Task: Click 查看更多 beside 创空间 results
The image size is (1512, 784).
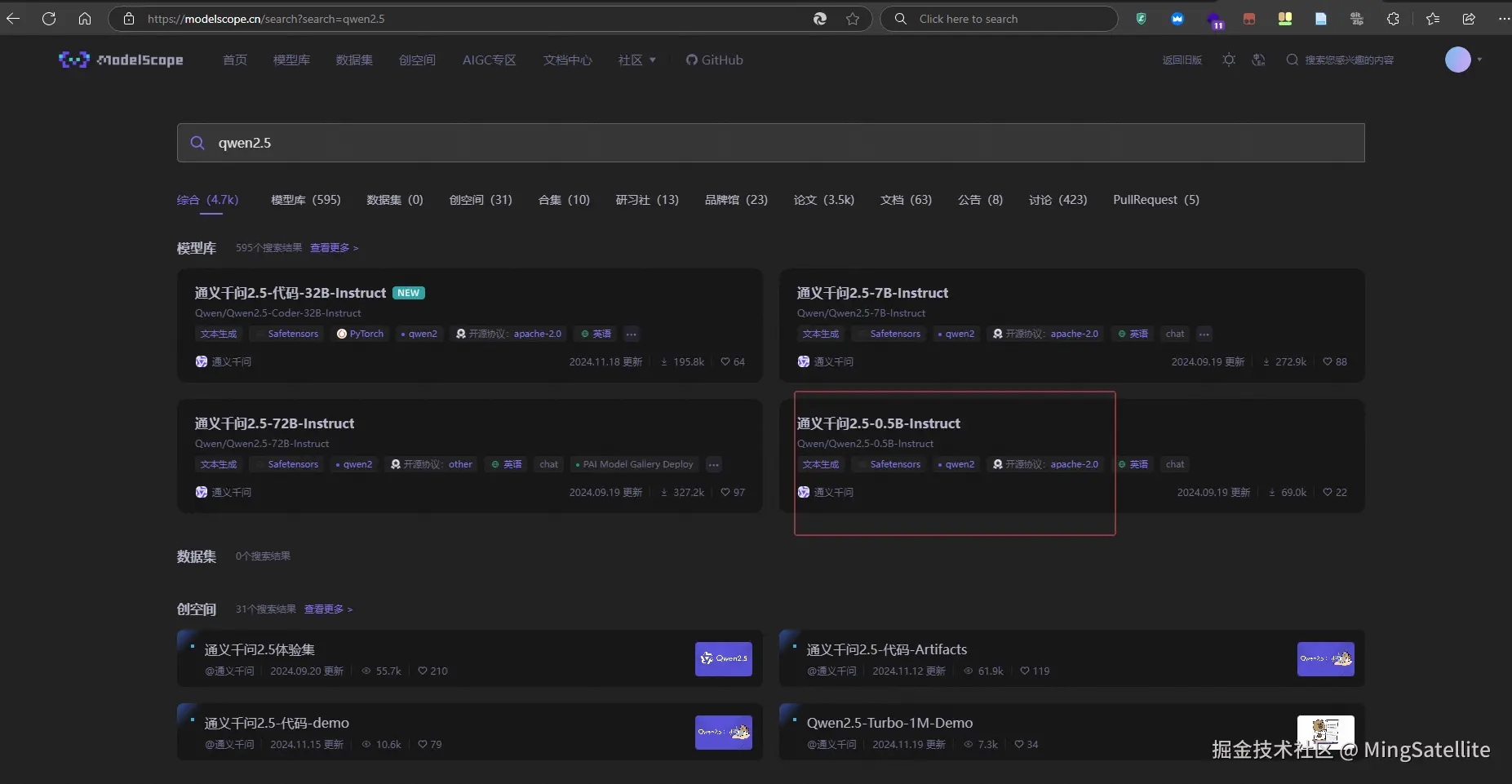Action: point(328,609)
